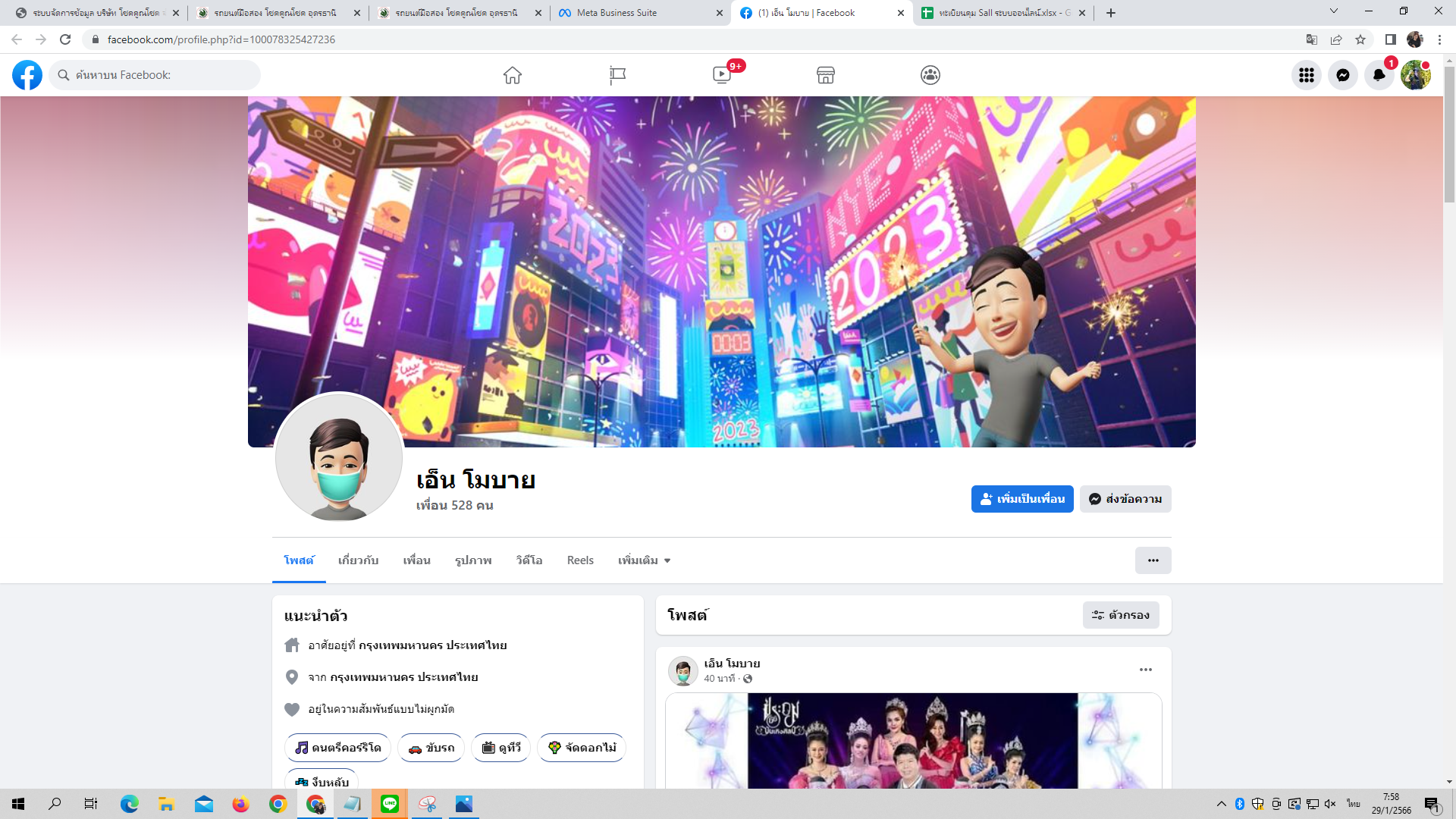Click ส่งข้อความ message button
1456x819 pixels.
coord(1125,499)
